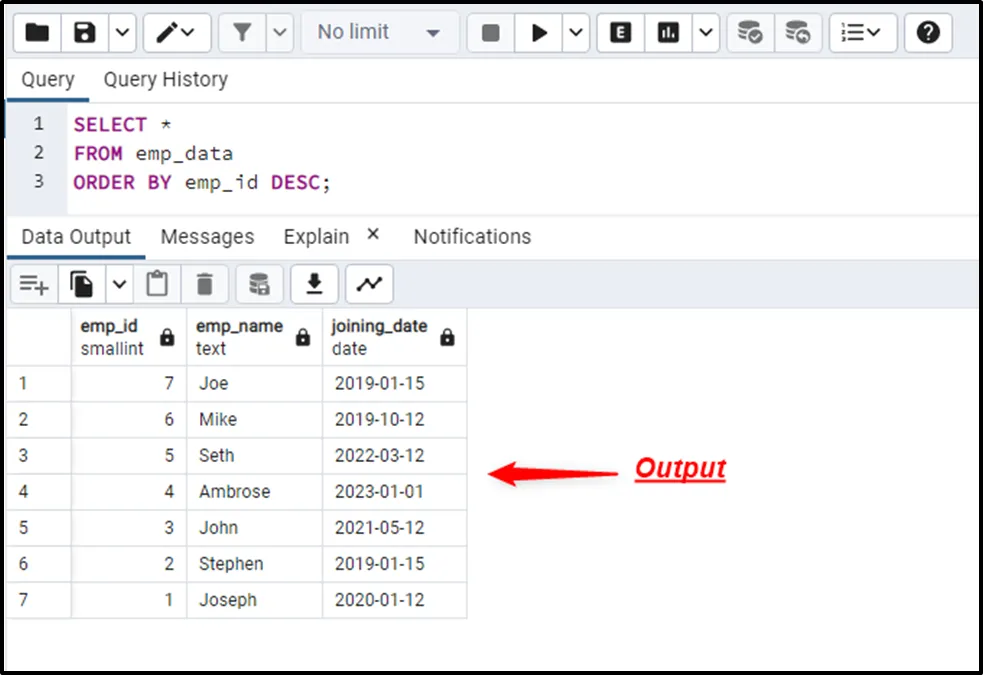Open the dropdown arrow beside Save File
The height and width of the screenshot is (675, 983).
click(121, 33)
